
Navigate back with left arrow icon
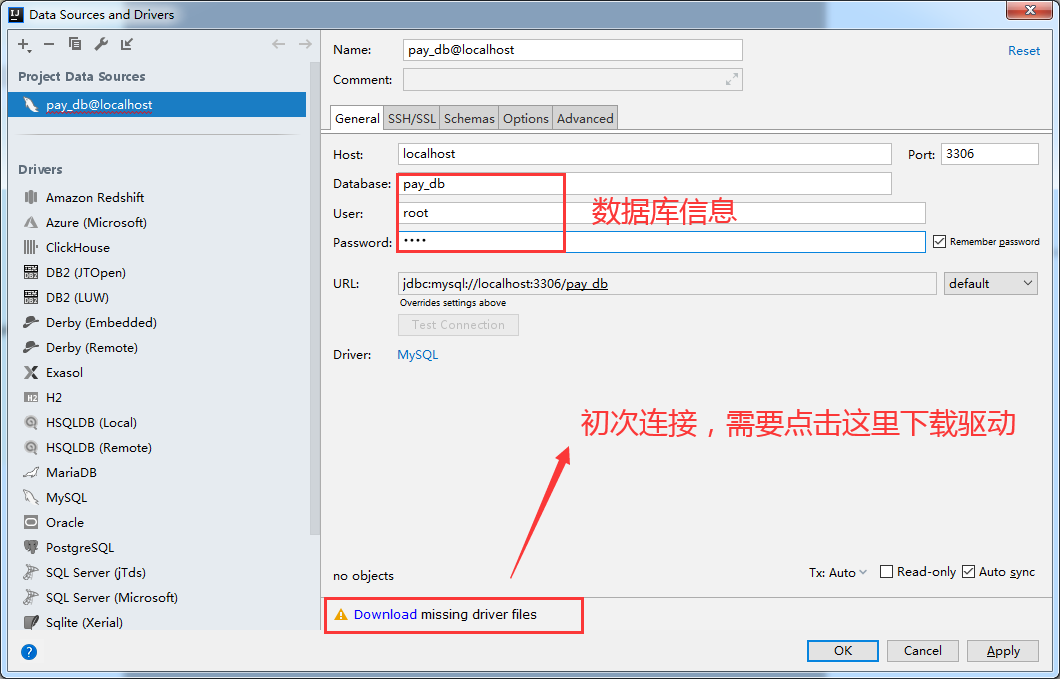(279, 44)
